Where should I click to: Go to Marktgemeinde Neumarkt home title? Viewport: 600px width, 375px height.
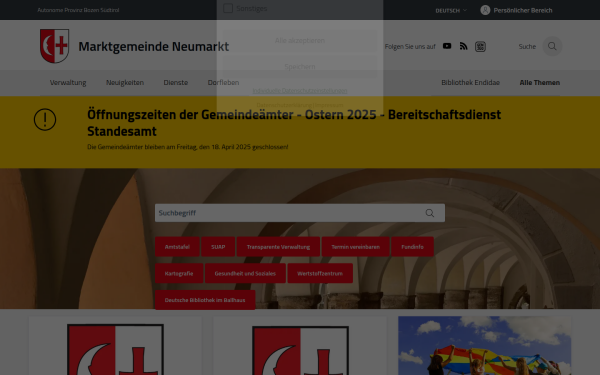[x=153, y=46]
